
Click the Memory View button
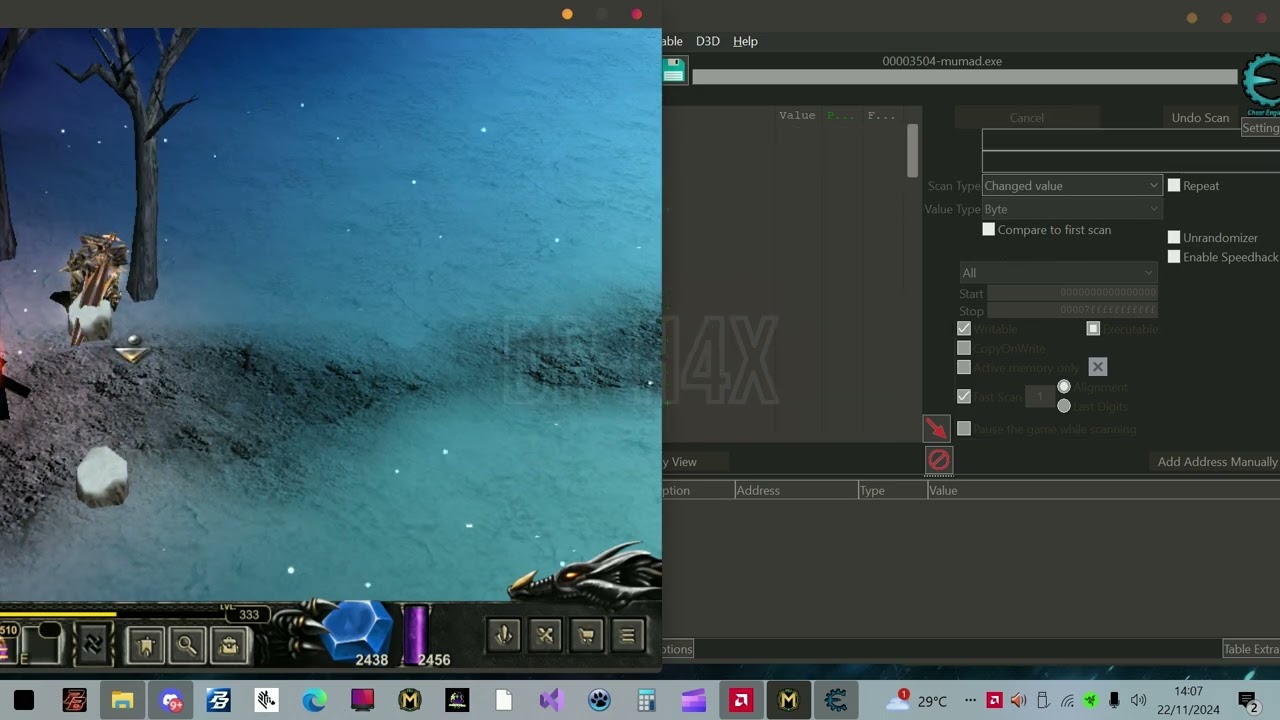[695, 461]
